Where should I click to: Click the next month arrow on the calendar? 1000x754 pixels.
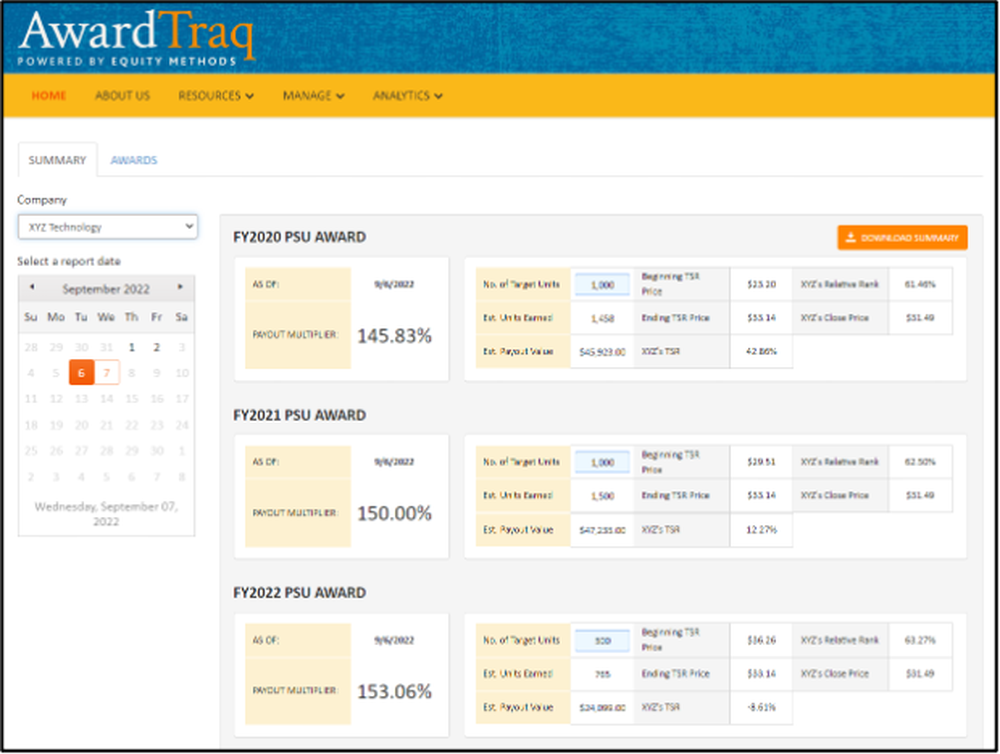182,288
